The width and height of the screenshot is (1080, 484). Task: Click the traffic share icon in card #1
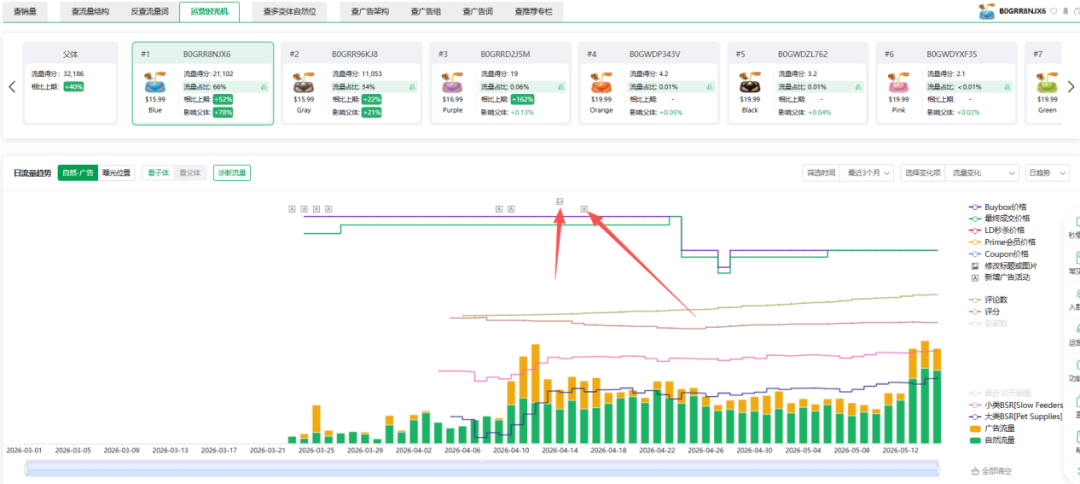(264, 87)
